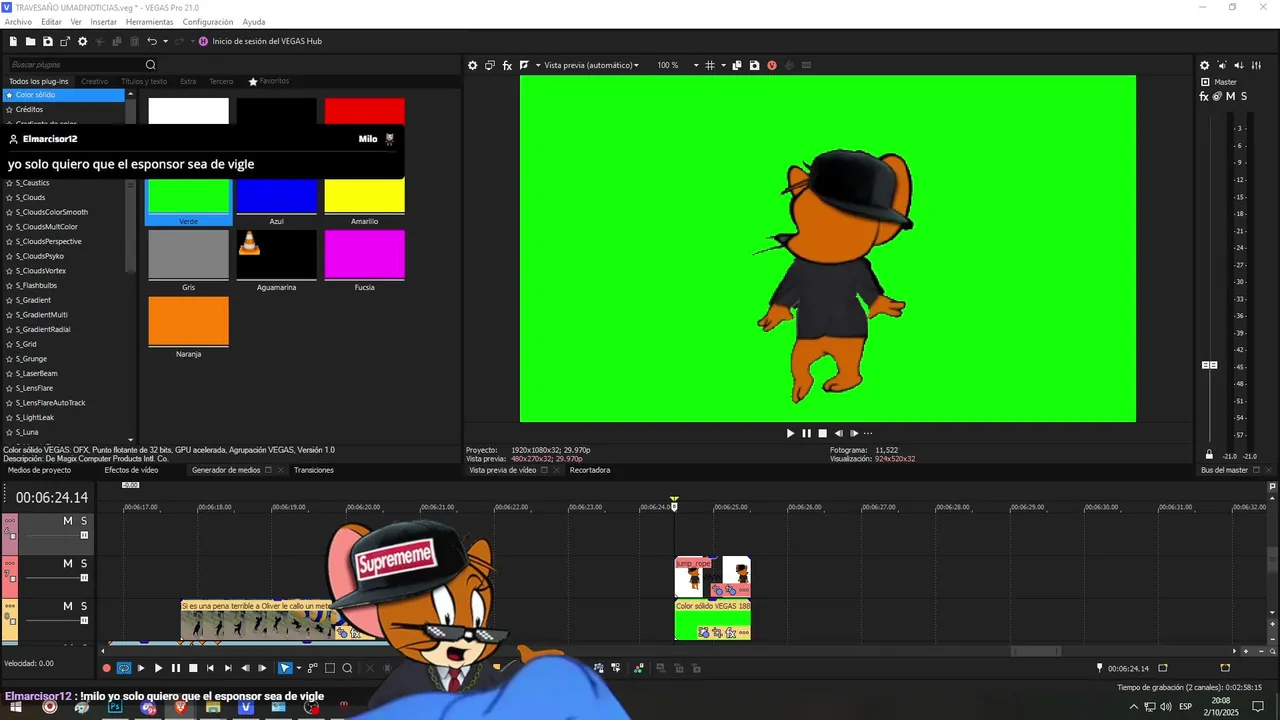Switch to Efectos de vídeo tab
Image resolution: width=1280 pixels, height=720 pixels.
[x=131, y=470]
